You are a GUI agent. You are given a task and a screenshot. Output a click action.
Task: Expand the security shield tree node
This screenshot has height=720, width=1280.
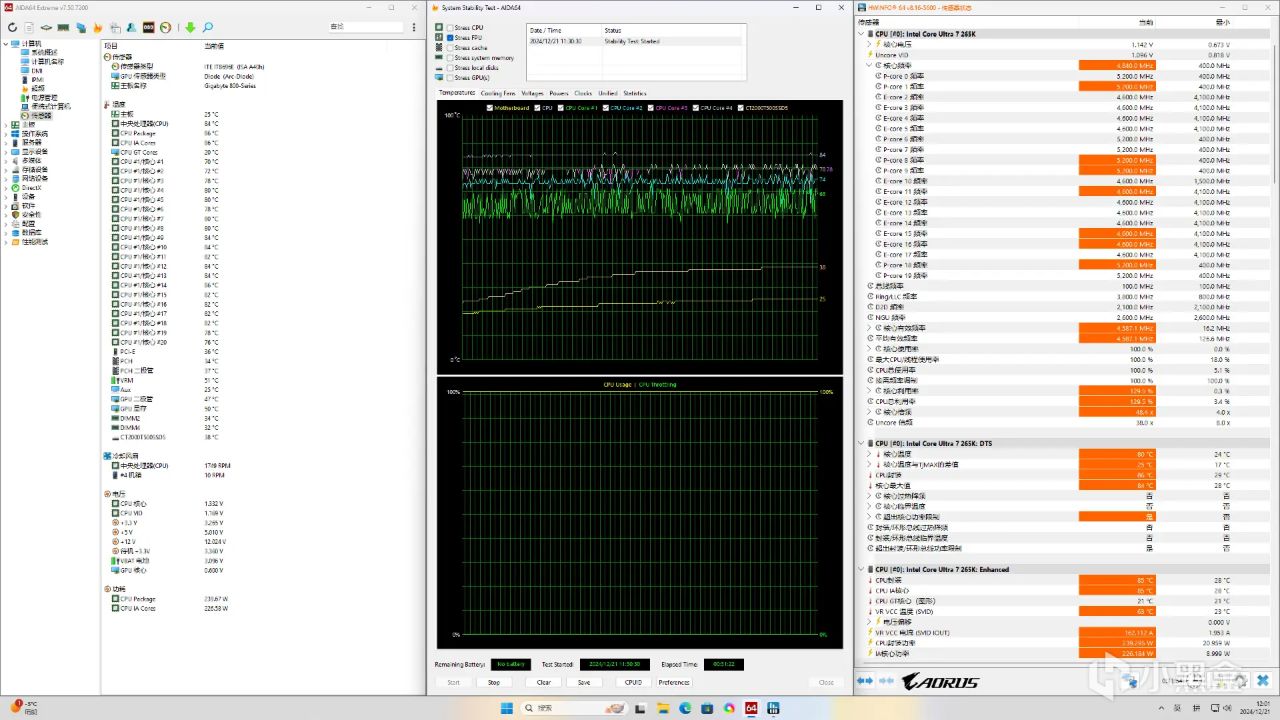click(x=5, y=214)
